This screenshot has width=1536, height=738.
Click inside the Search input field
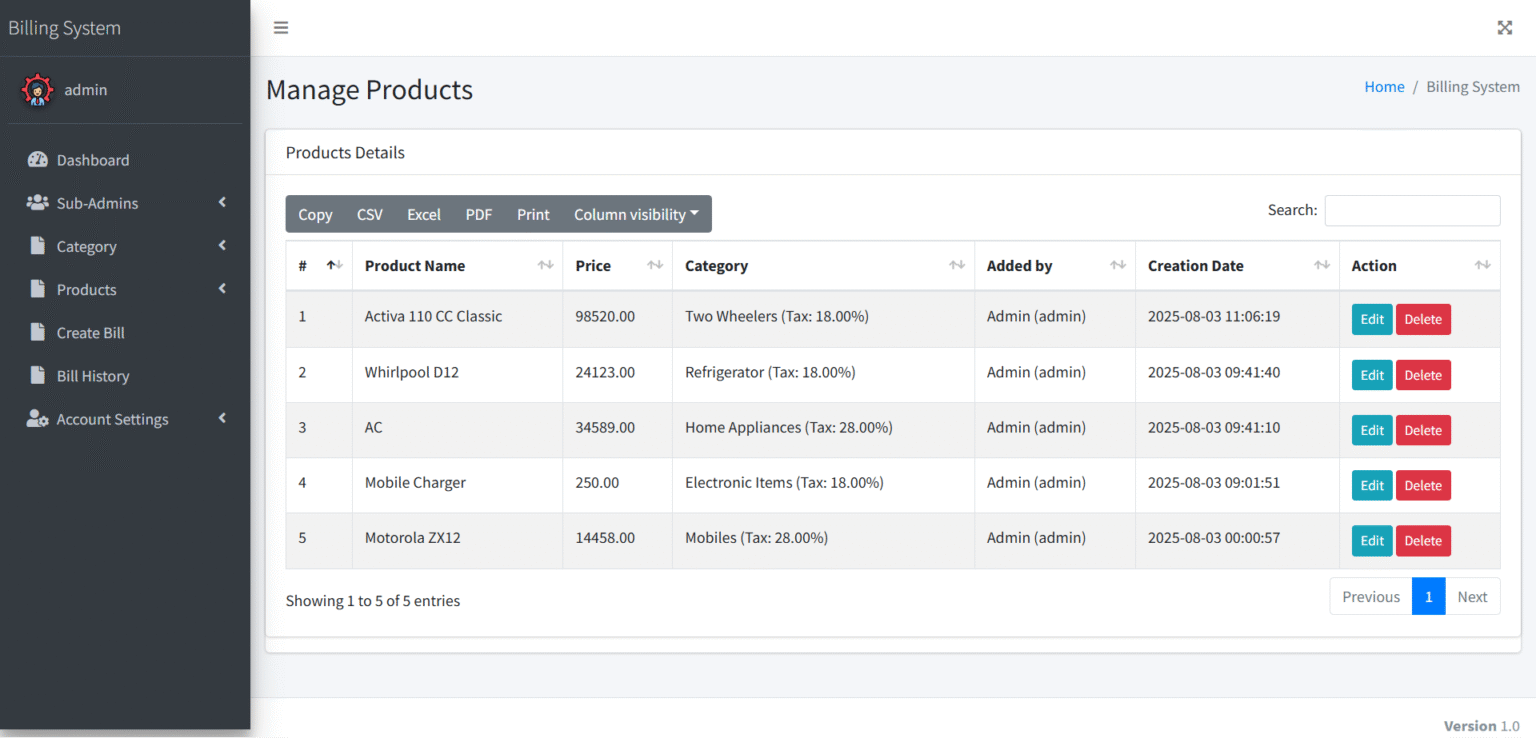pos(1412,210)
